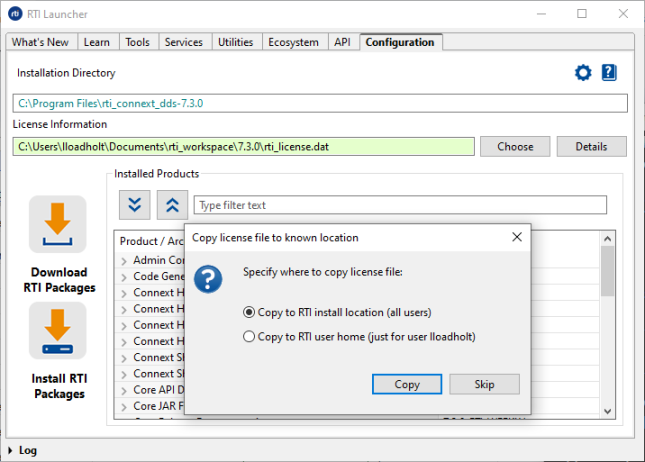
Task: Click the installed products vertical scrollbar
Action: [x=607, y=272]
